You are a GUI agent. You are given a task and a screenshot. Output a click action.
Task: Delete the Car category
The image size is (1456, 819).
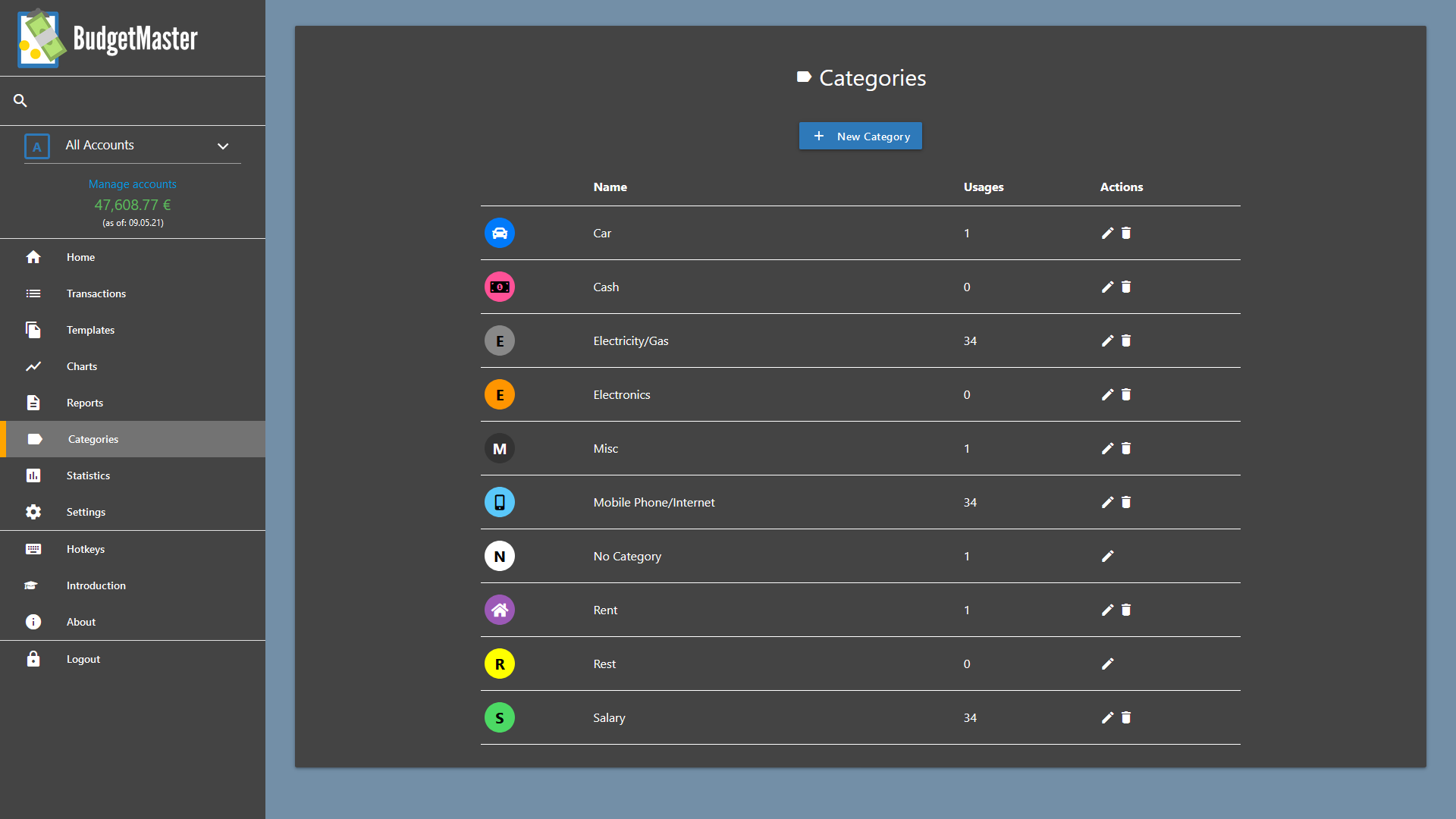[1126, 233]
